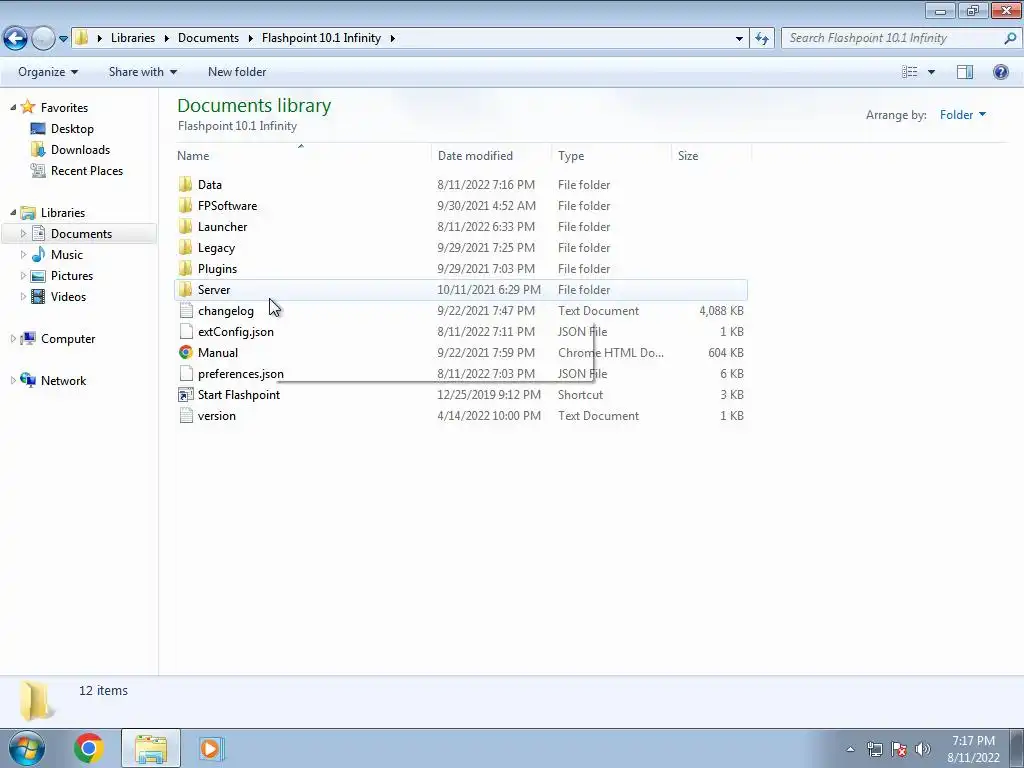
Task: Show the preview pane icon
Action: pyautogui.click(x=965, y=72)
